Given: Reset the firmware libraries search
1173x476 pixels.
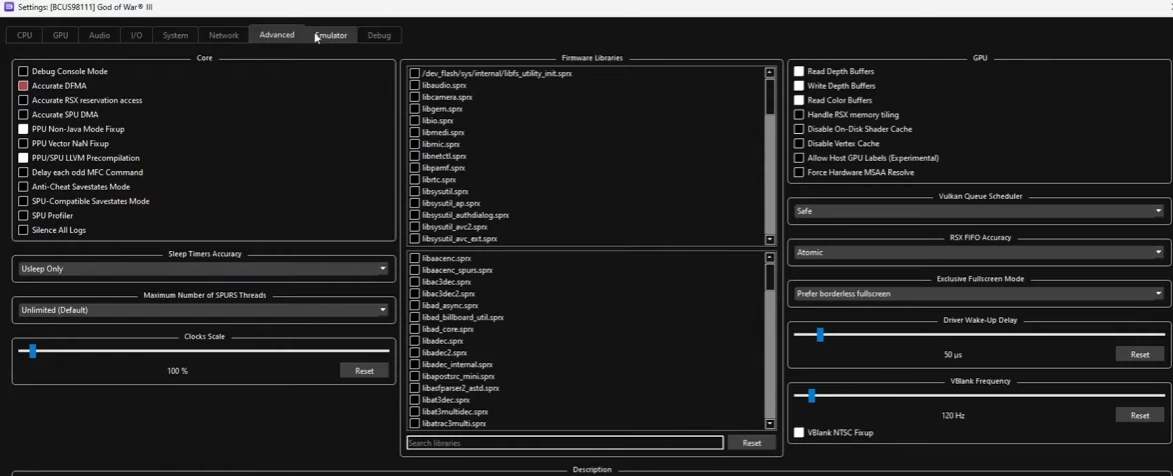Looking at the screenshot, I should click(x=751, y=443).
